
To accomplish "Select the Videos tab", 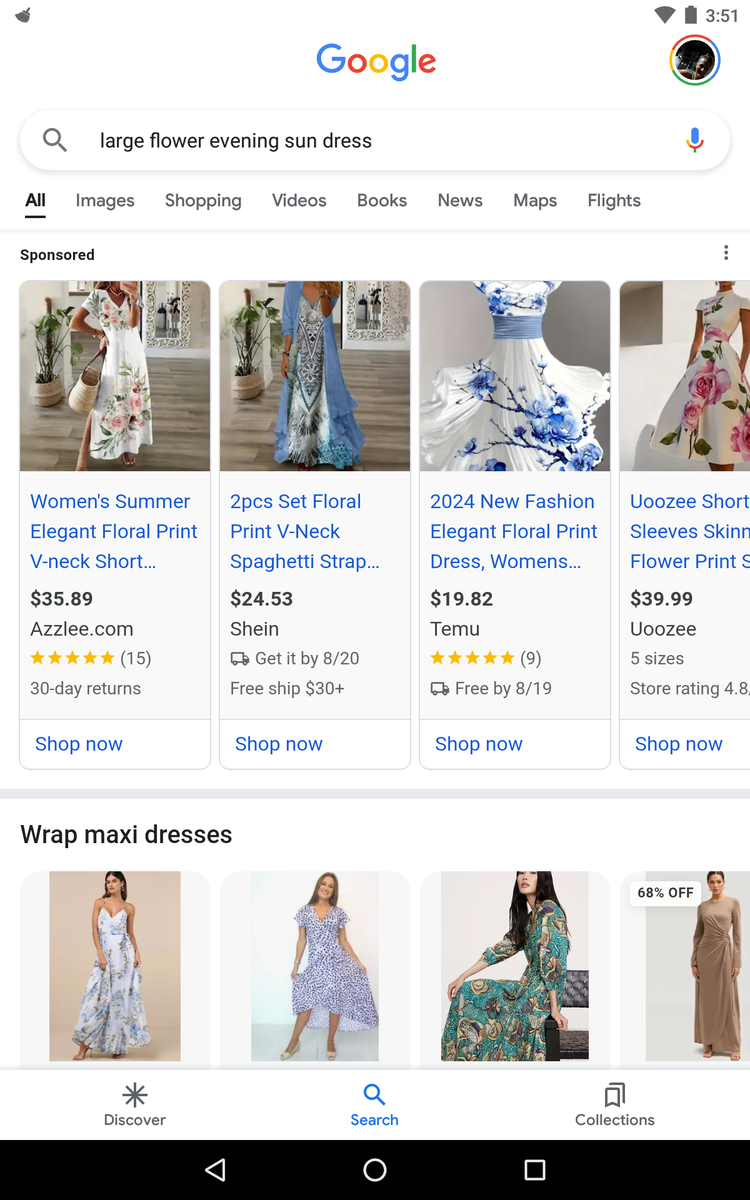I will click(299, 201).
